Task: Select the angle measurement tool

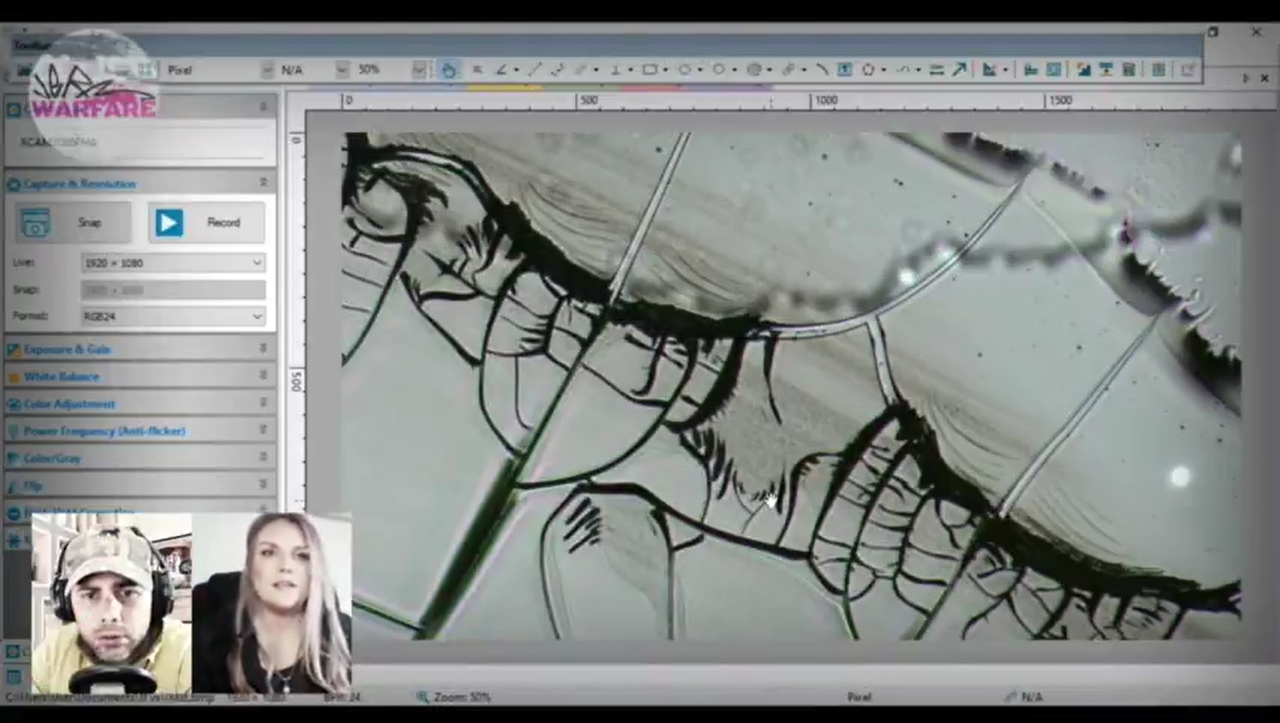Action: click(x=500, y=69)
